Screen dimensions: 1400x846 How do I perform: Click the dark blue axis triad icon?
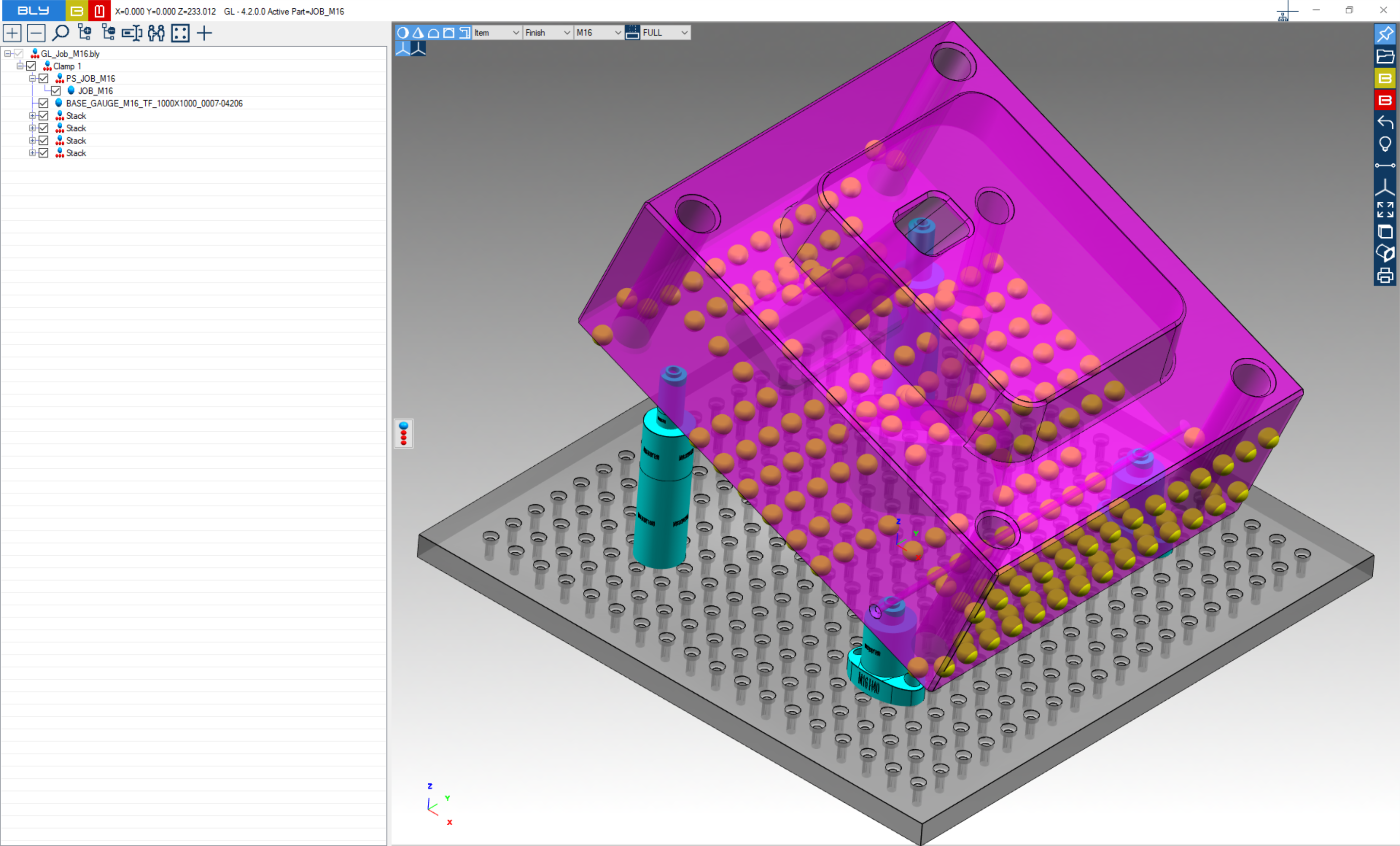coord(418,48)
